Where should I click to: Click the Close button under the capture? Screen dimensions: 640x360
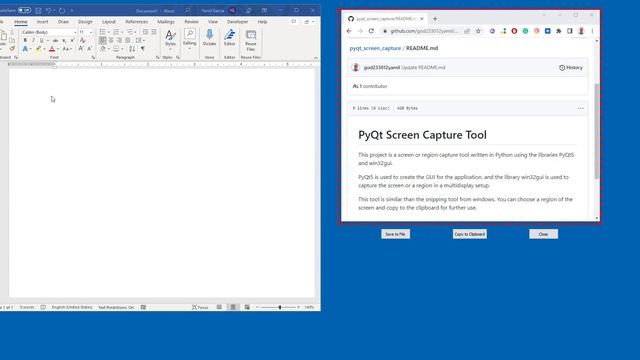tap(543, 234)
